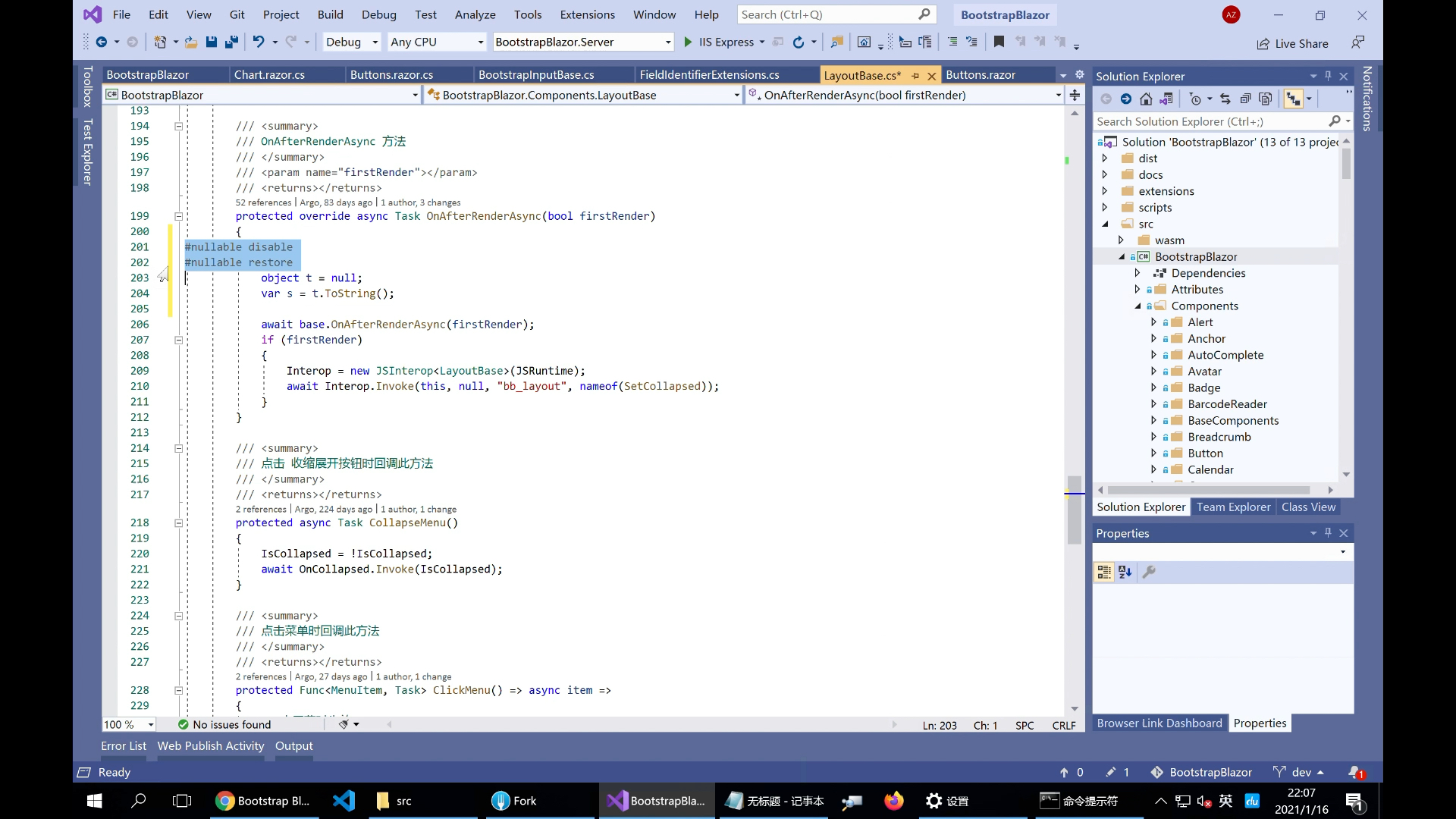The width and height of the screenshot is (1456, 819).
Task: Toggle Preview Selected Items in Solution Explorer
Action: pyautogui.click(x=1294, y=99)
